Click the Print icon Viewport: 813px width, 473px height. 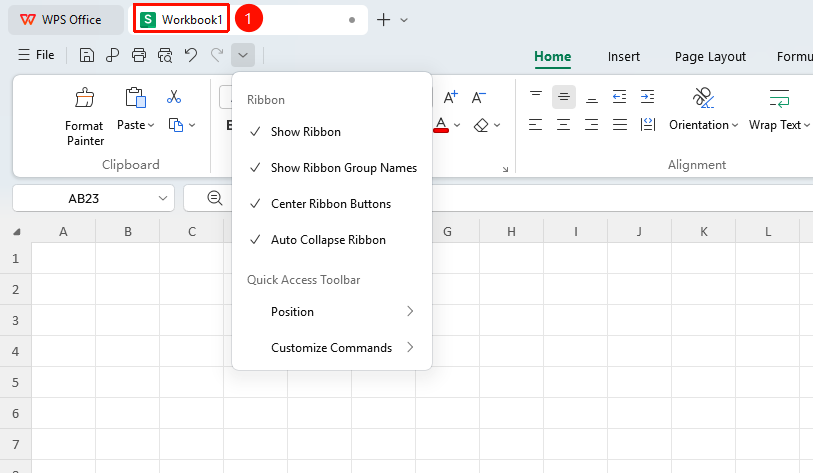click(139, 55)
